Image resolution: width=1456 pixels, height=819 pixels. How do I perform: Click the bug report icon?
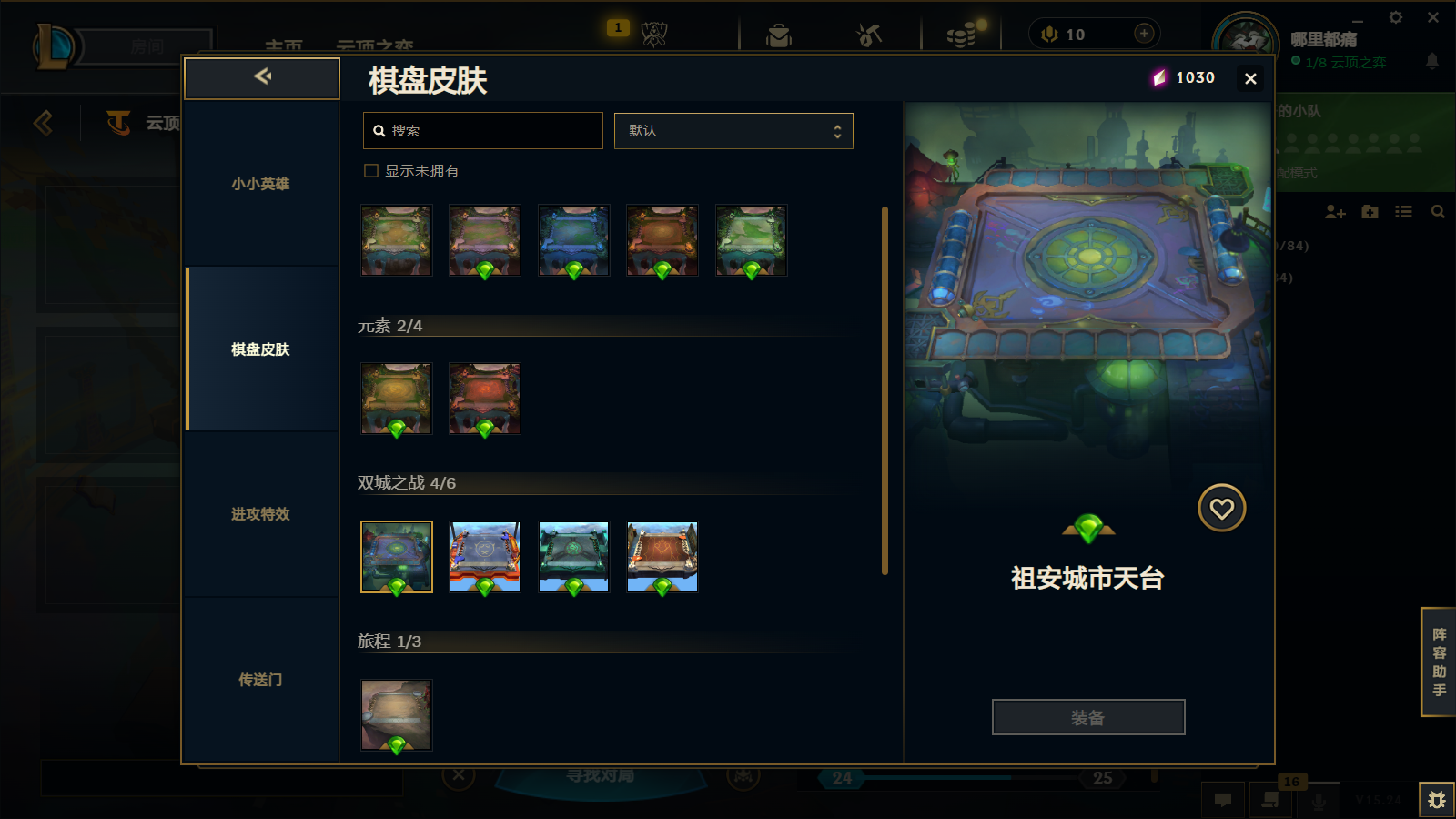click(x=1437, y=800)
